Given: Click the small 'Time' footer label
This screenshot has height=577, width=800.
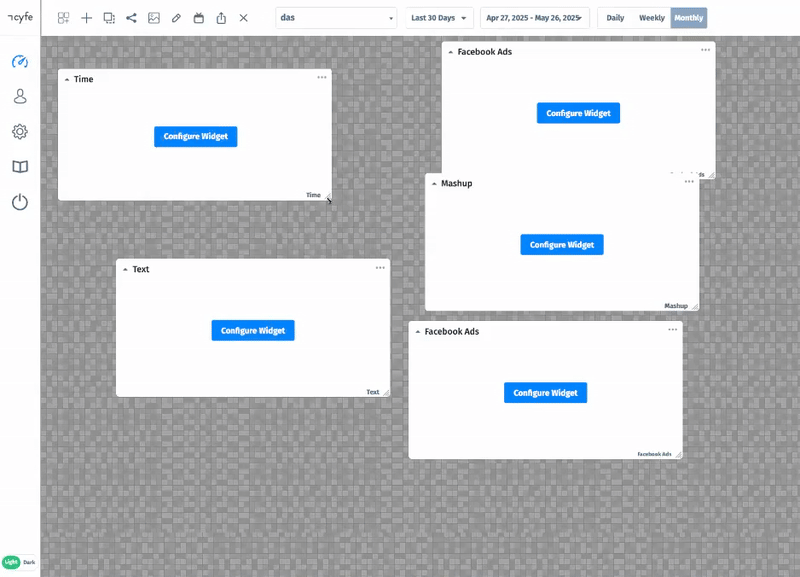Looking at the screenshot, I should point(313,195).
